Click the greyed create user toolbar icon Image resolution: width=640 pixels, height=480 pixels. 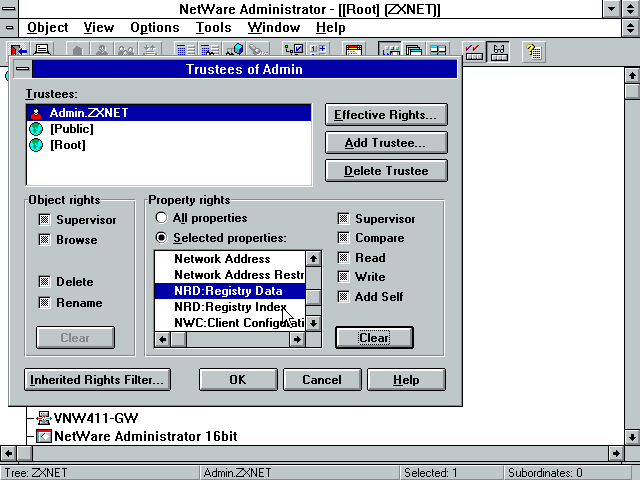pyautogui.click(x=102, y=50)
